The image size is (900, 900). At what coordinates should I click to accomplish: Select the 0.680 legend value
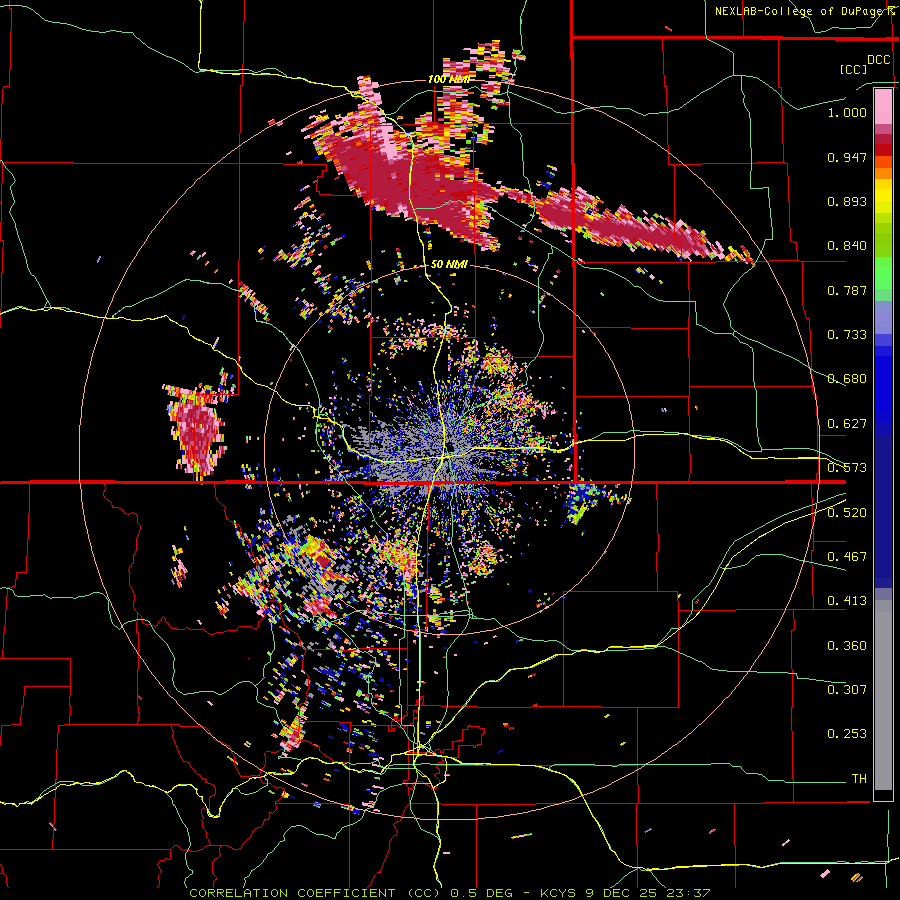click(847, 379)
